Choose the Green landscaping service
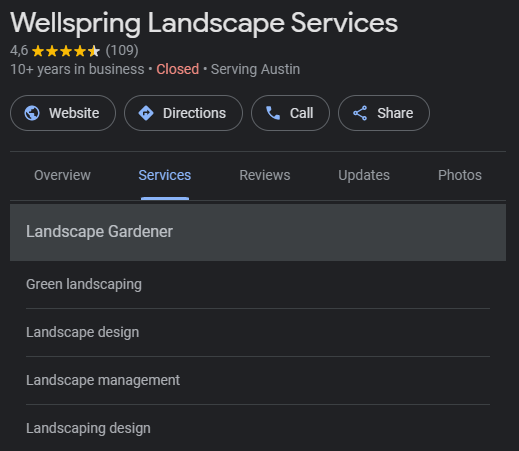This screenshot has height=451, width=519. point(258,285)
